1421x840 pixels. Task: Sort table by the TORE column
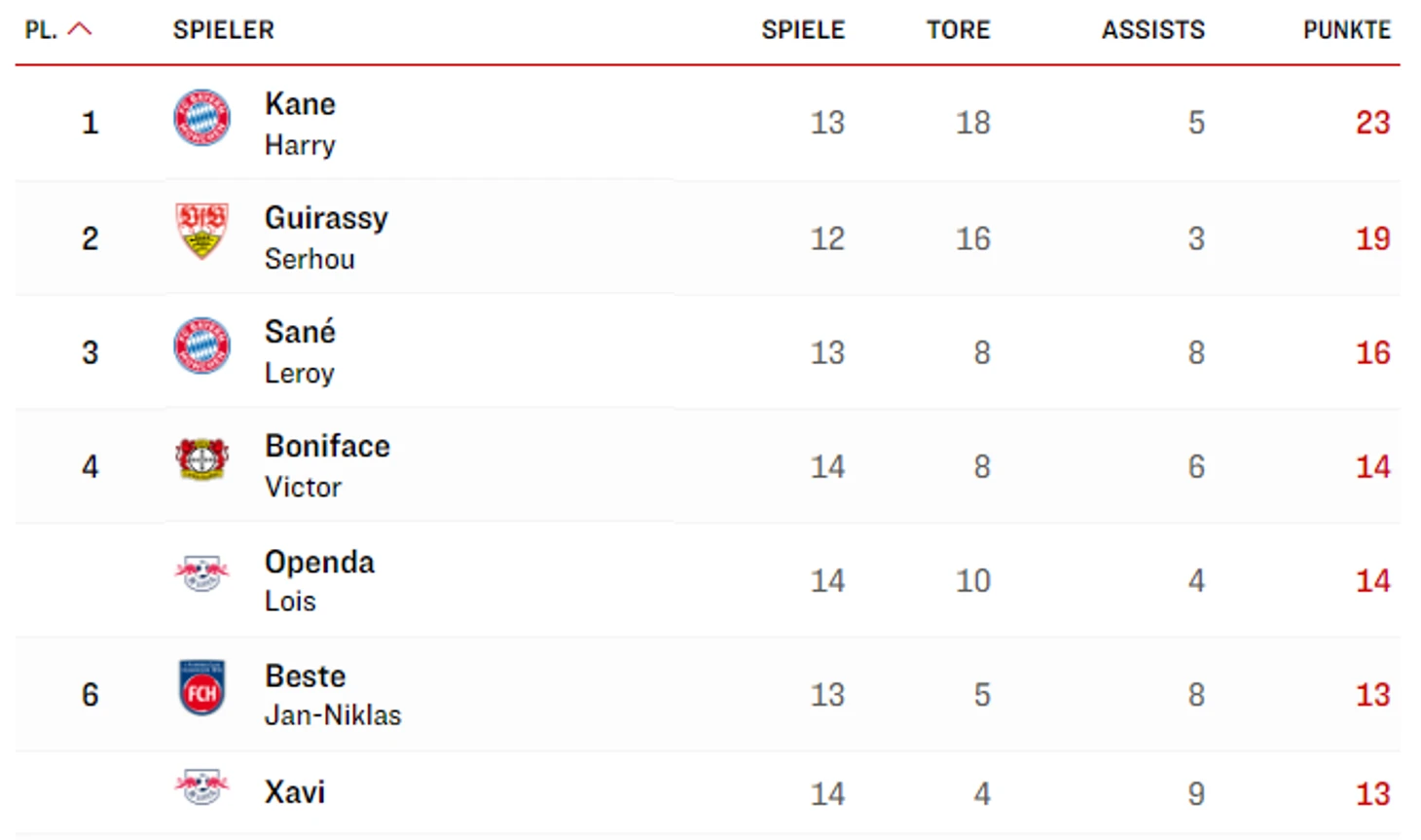coord(957,30)
